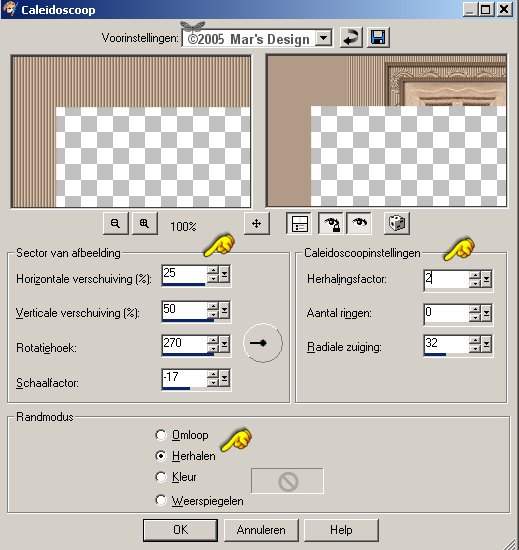Click the Herhalingsfactor input field
This screenshot has width=519, height=550.
446,280
